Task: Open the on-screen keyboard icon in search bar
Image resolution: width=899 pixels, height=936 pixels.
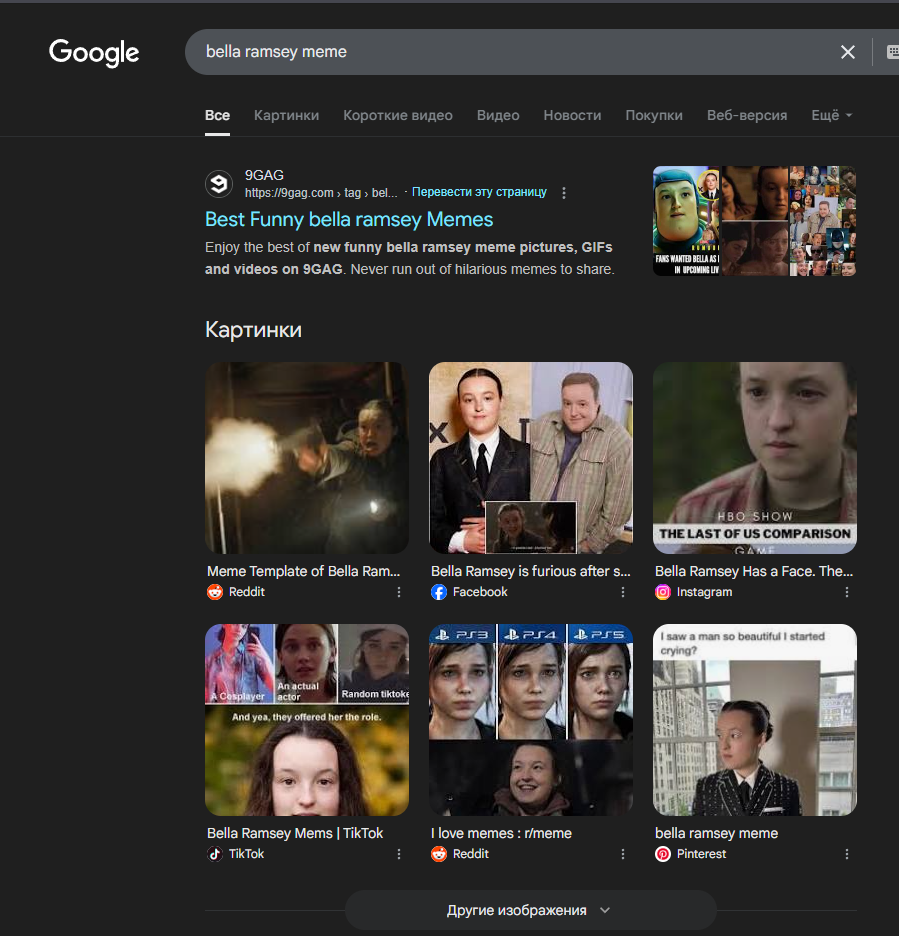Action: (x=892, y=52)
